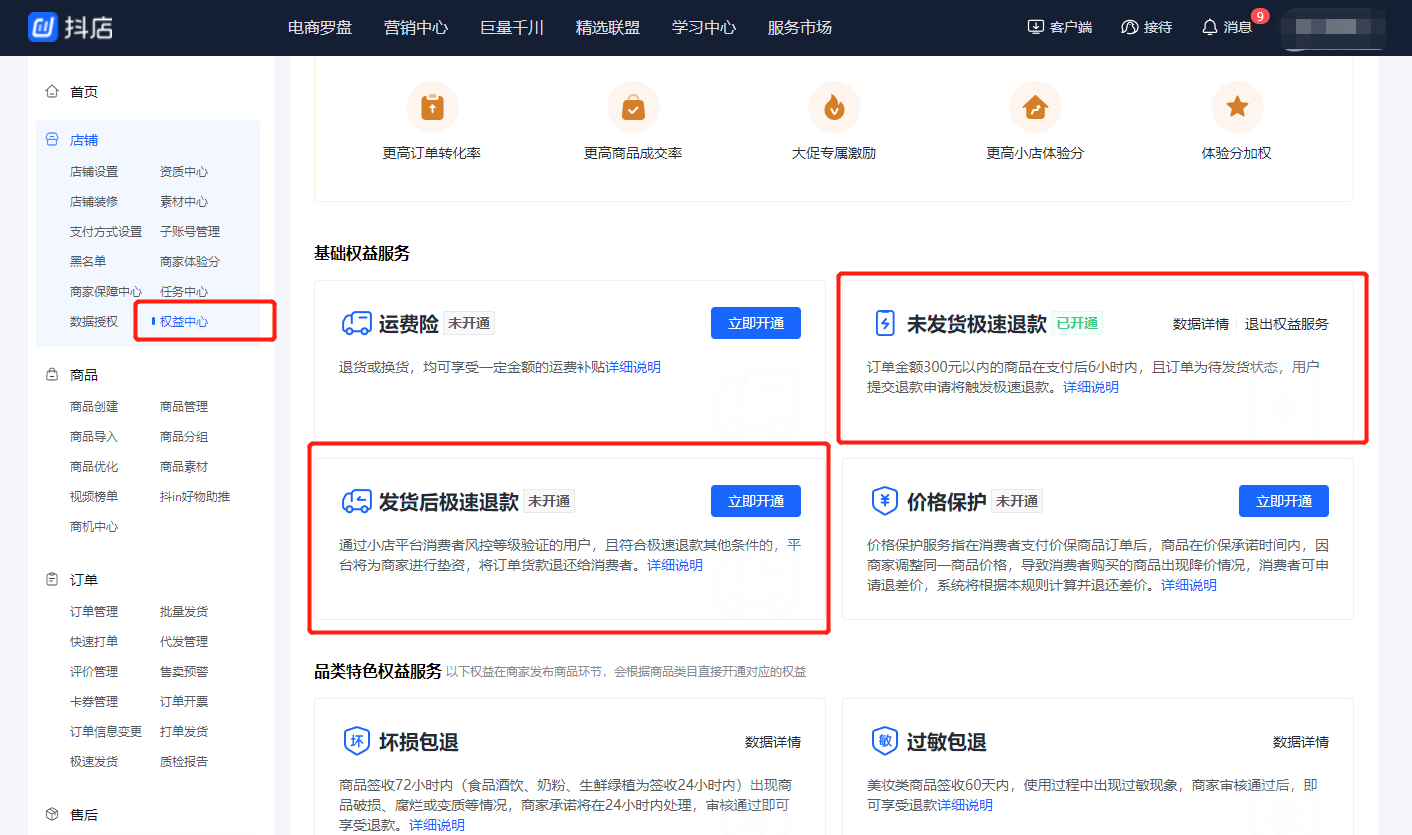
Task: Select 权益中心 in the sidebar
Action: pos(184,321)
